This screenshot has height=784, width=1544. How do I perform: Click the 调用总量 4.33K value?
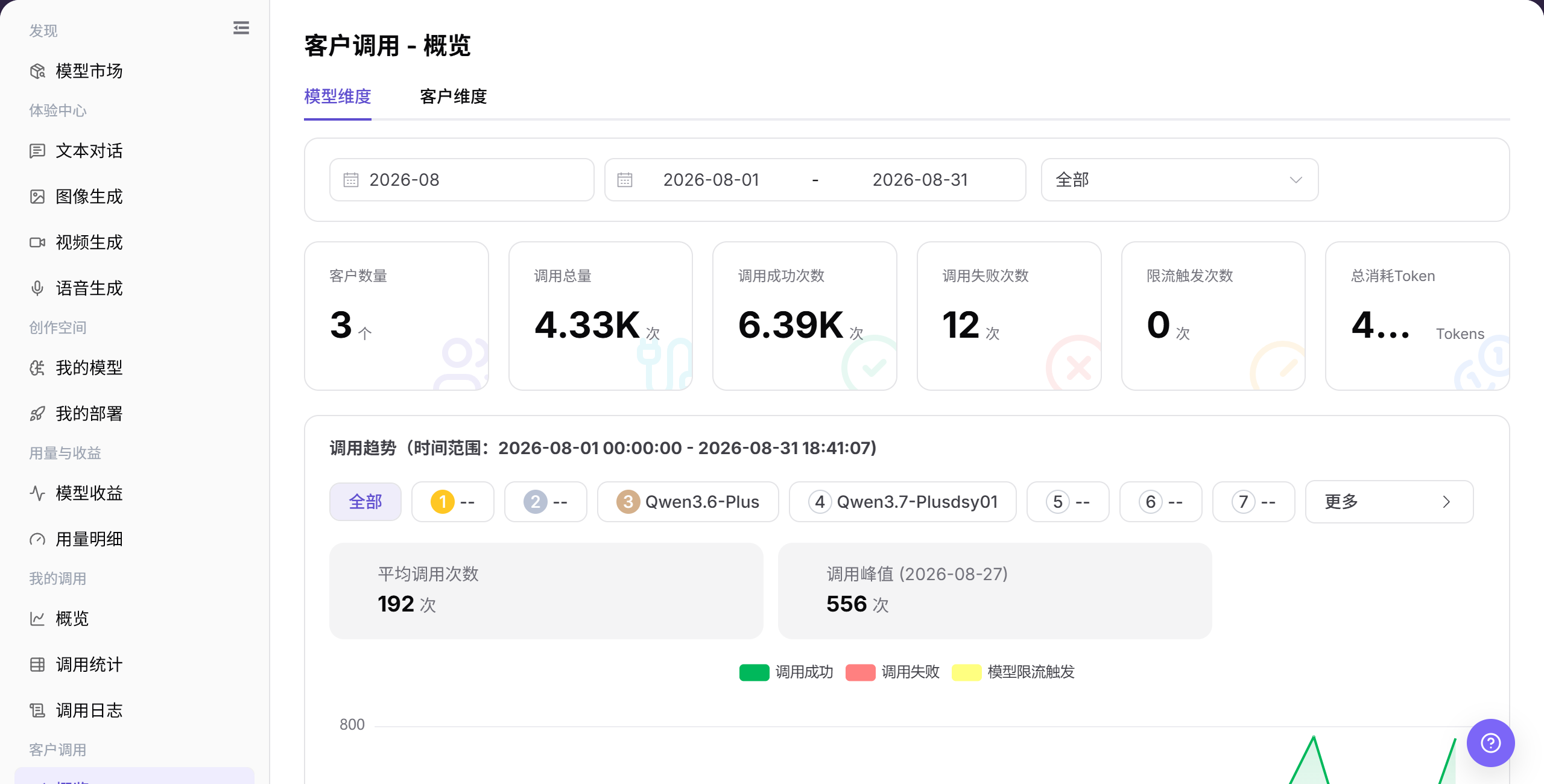click(587, 325)
